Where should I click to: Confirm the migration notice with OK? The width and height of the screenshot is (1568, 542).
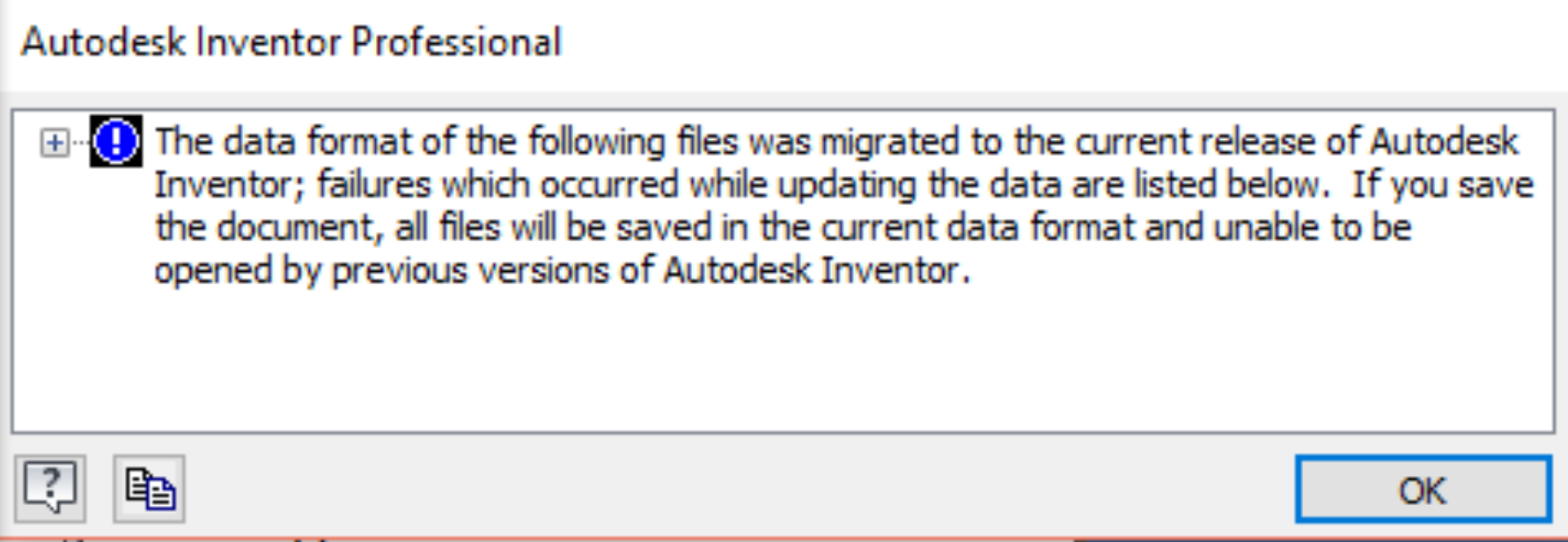click(1424, 489)
